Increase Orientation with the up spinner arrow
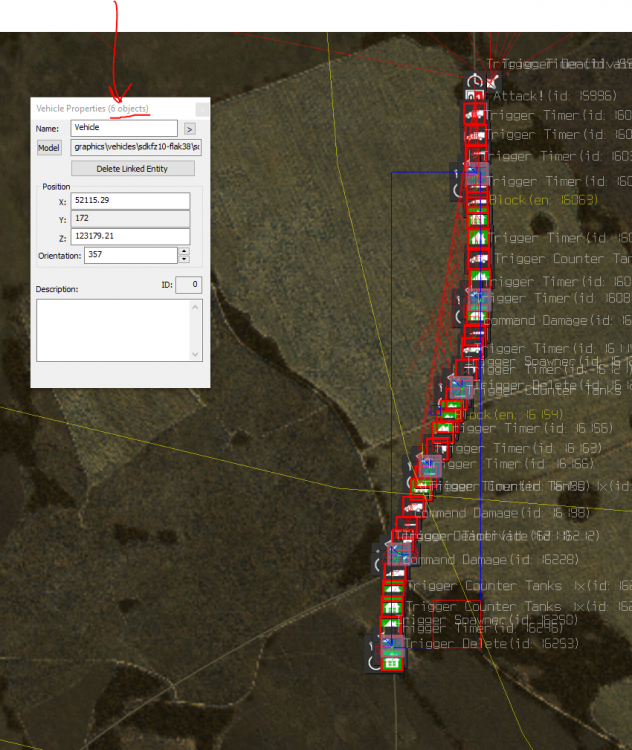This screenshot has height=750, width=632. click(184, 251)
